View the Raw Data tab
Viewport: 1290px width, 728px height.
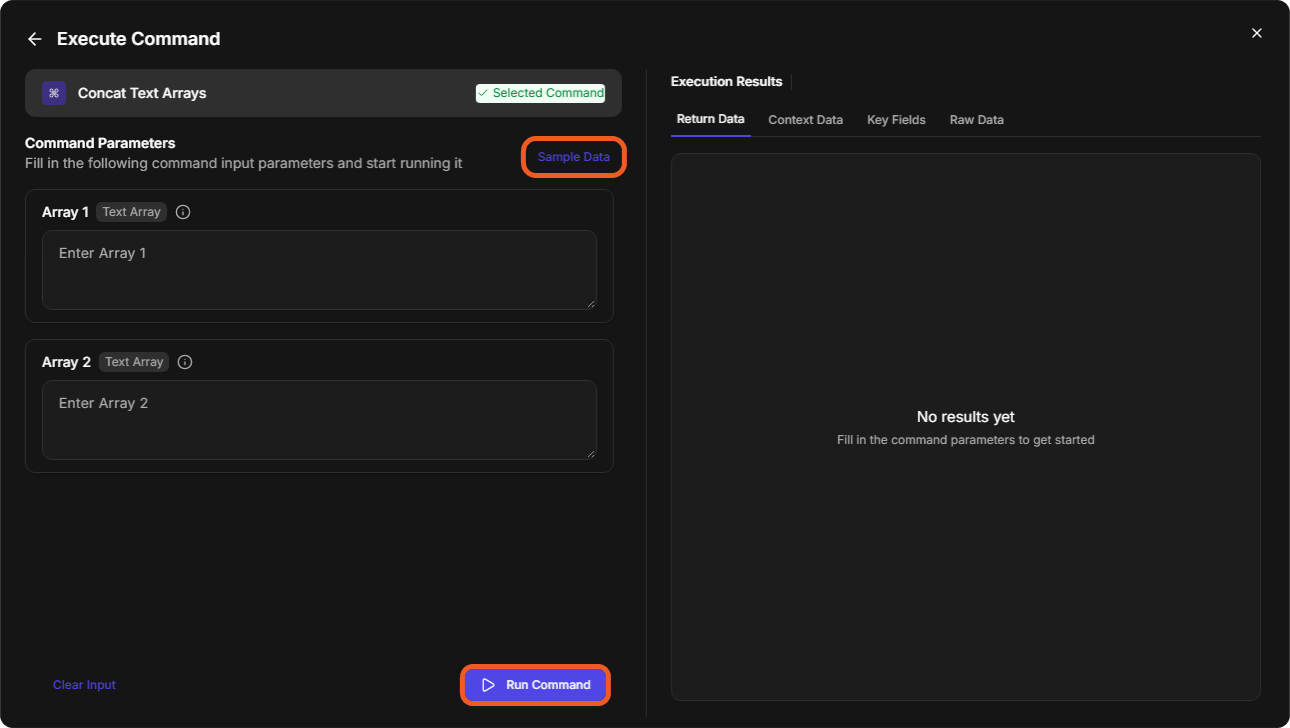(977, 120)
